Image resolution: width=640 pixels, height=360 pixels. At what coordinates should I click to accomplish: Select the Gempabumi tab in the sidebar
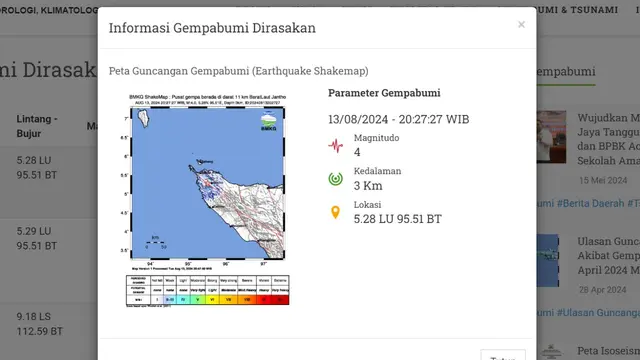tap(566, 71)
